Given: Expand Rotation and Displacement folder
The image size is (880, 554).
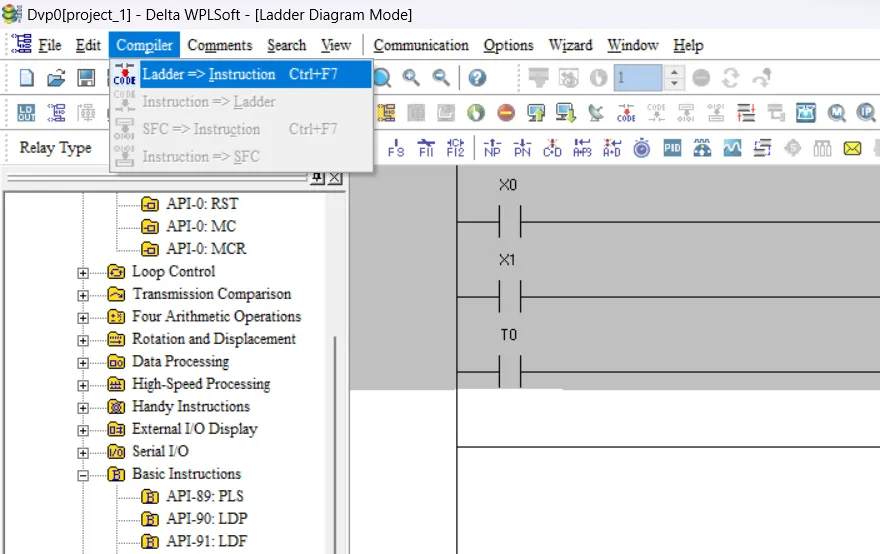Looking at the screenshot, I should coord(82,340).
